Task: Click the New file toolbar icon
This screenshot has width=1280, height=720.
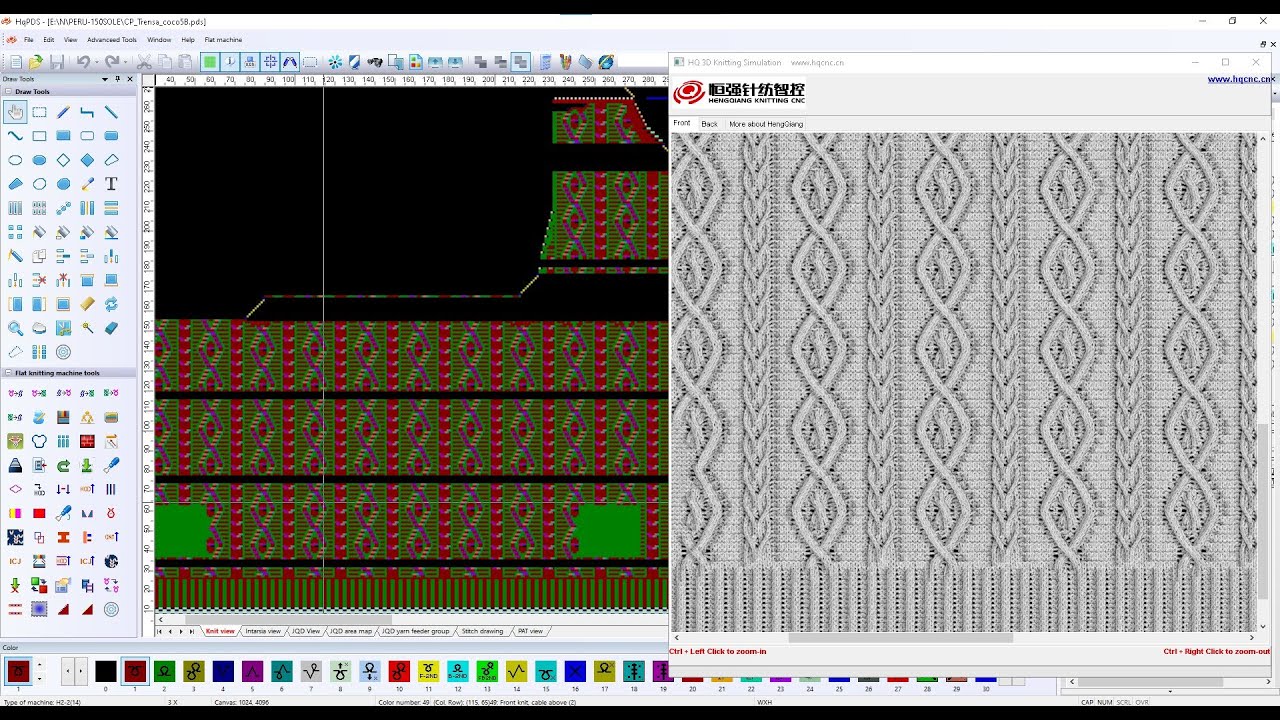Action: coord(16,62)
